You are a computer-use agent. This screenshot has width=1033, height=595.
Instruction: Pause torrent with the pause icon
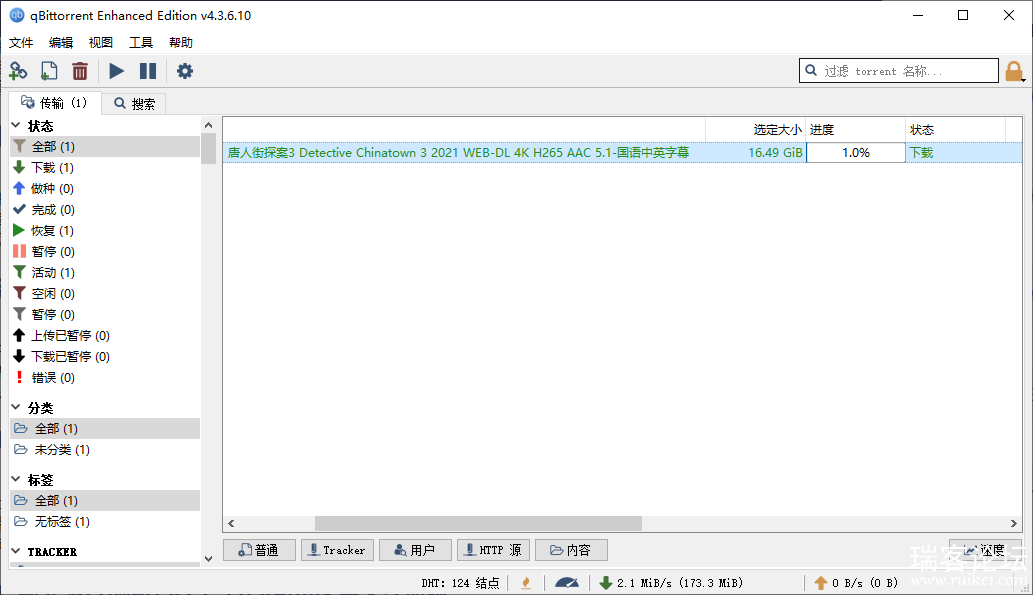(x=148, y=71)
